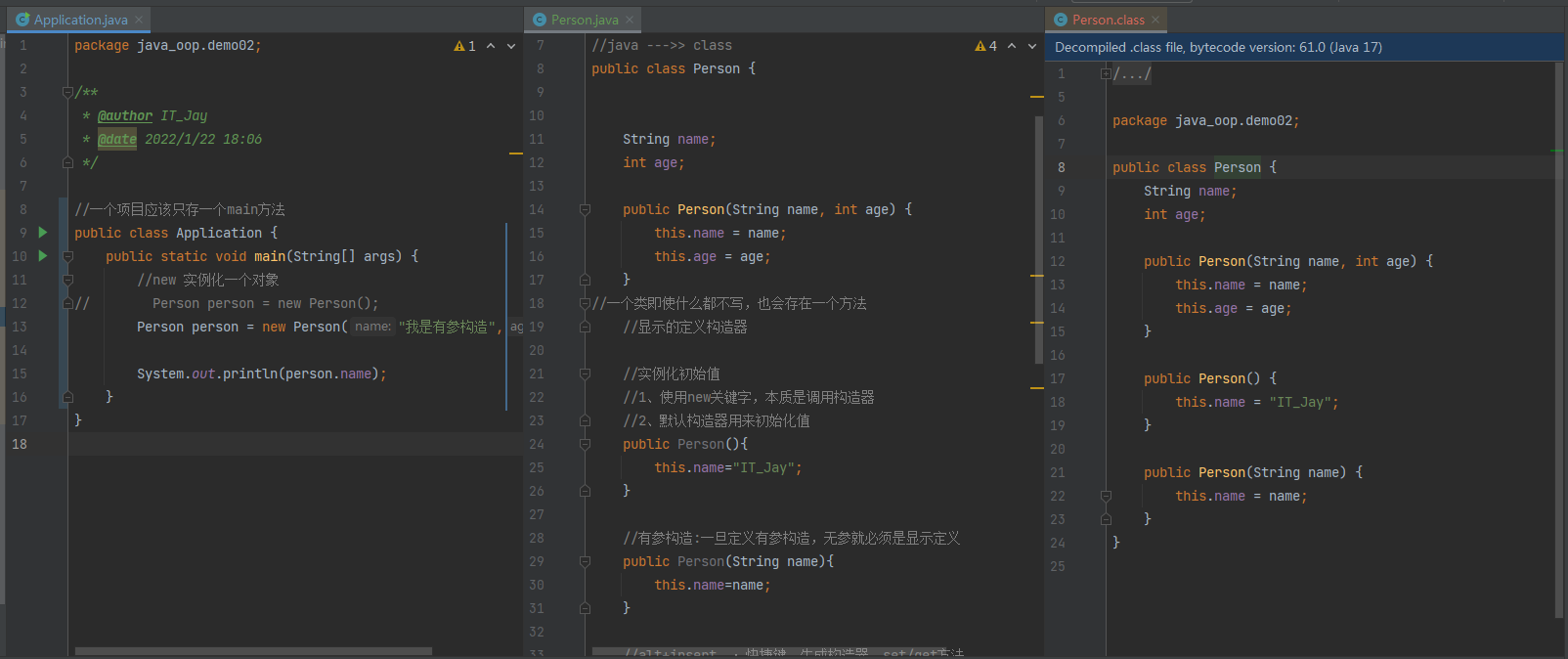Click line number 24 in Person.java gutter
Viewport: 1568px width, 659px height.
537,444
